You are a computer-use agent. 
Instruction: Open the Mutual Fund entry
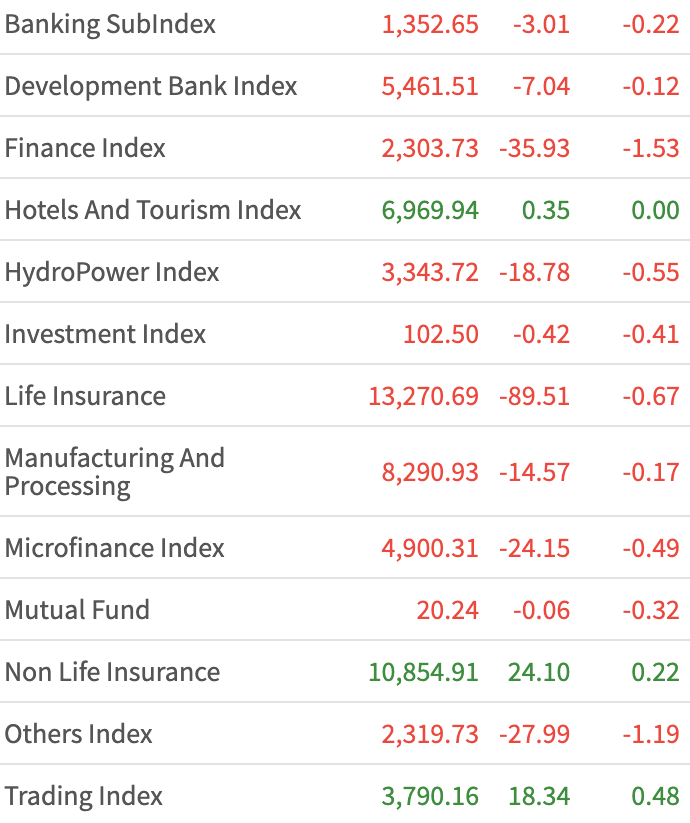click(x=77, y=610)
